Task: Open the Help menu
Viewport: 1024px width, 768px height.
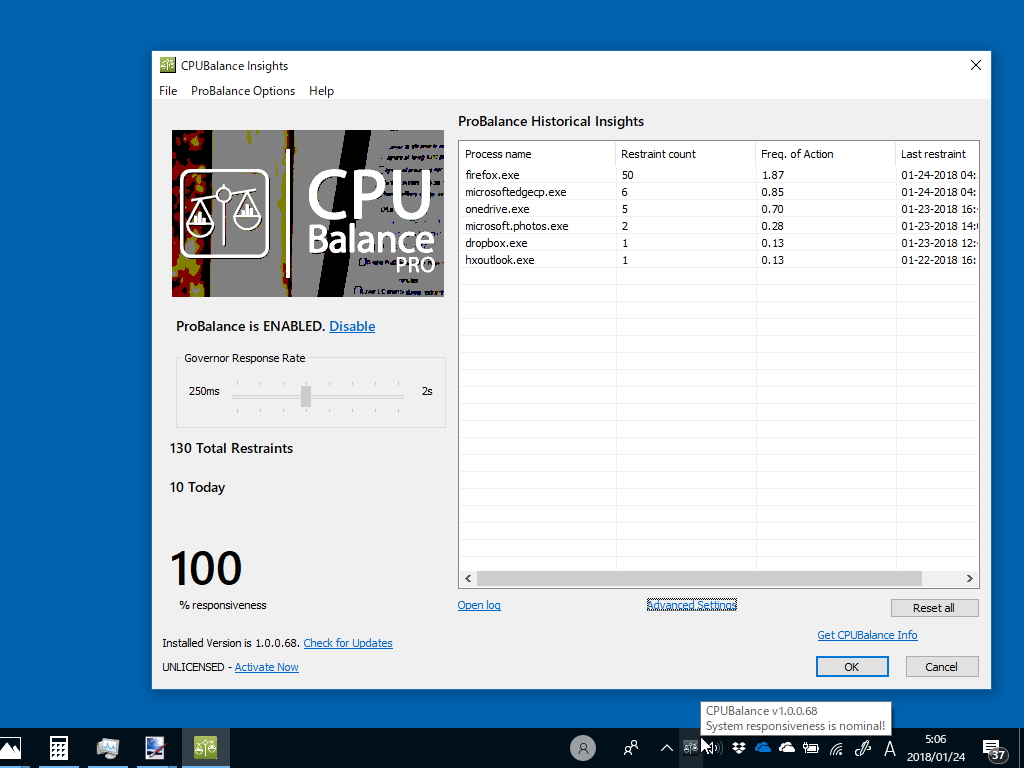Action: point(321,90)
